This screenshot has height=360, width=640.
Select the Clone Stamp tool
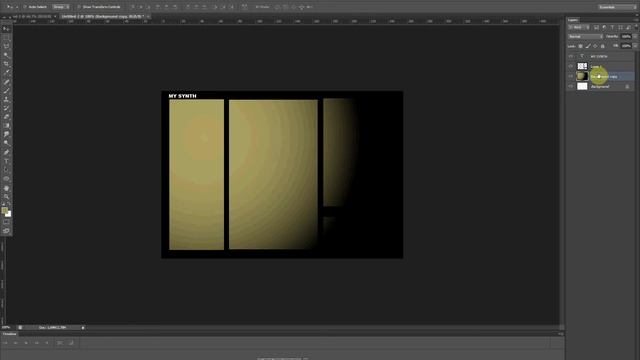pos(6,100)
